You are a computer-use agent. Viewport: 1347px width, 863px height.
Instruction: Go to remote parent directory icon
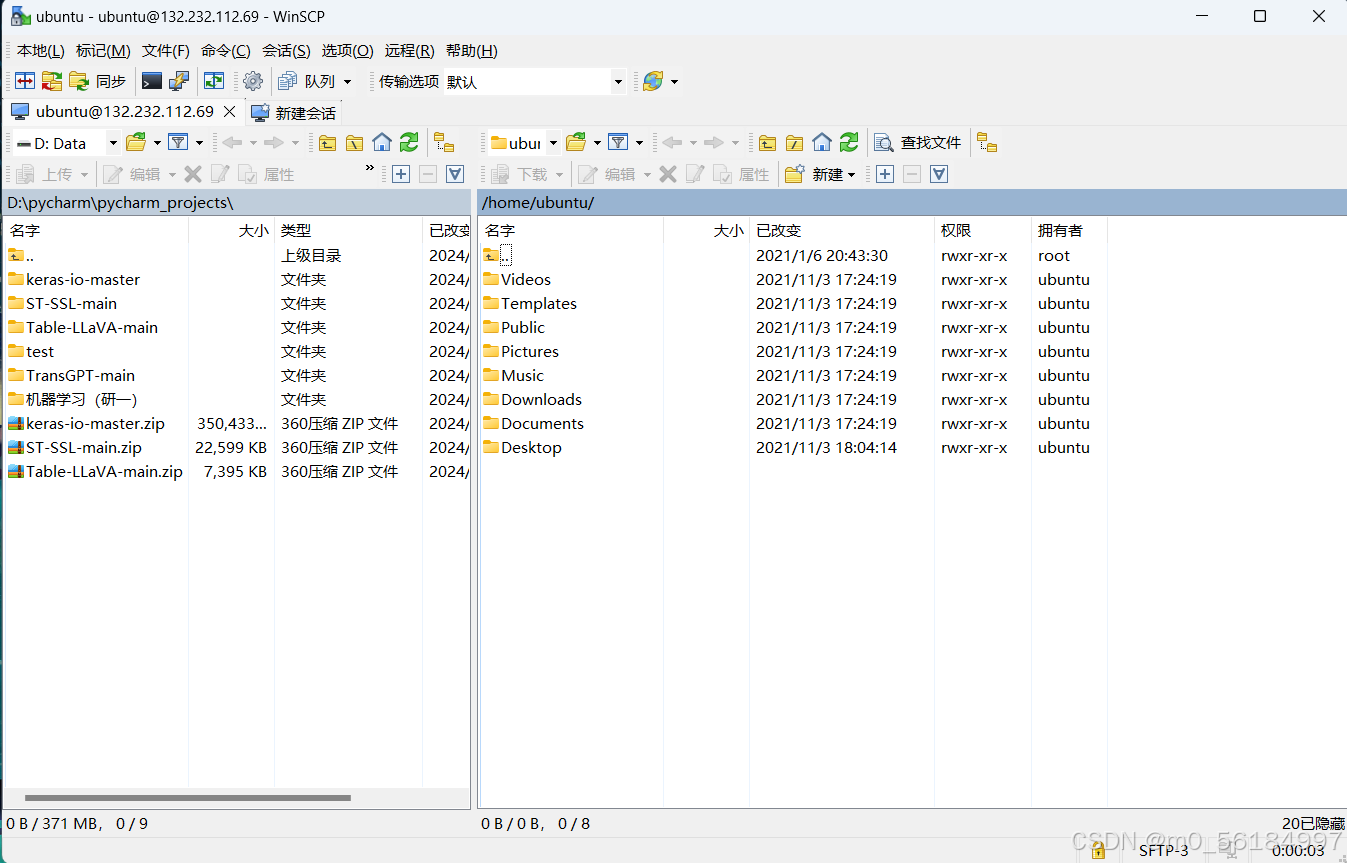(x=767, y=143)
